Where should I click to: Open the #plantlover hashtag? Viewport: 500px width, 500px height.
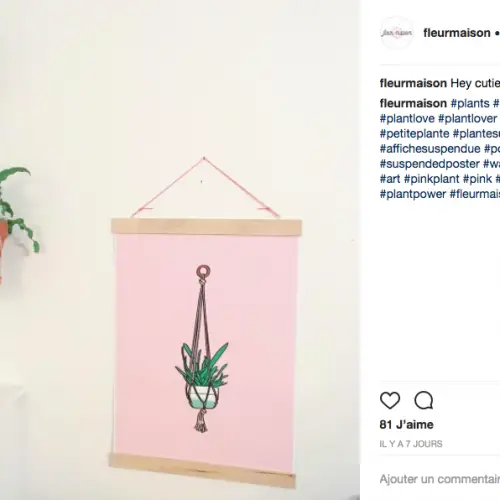(x=468, y=119)
